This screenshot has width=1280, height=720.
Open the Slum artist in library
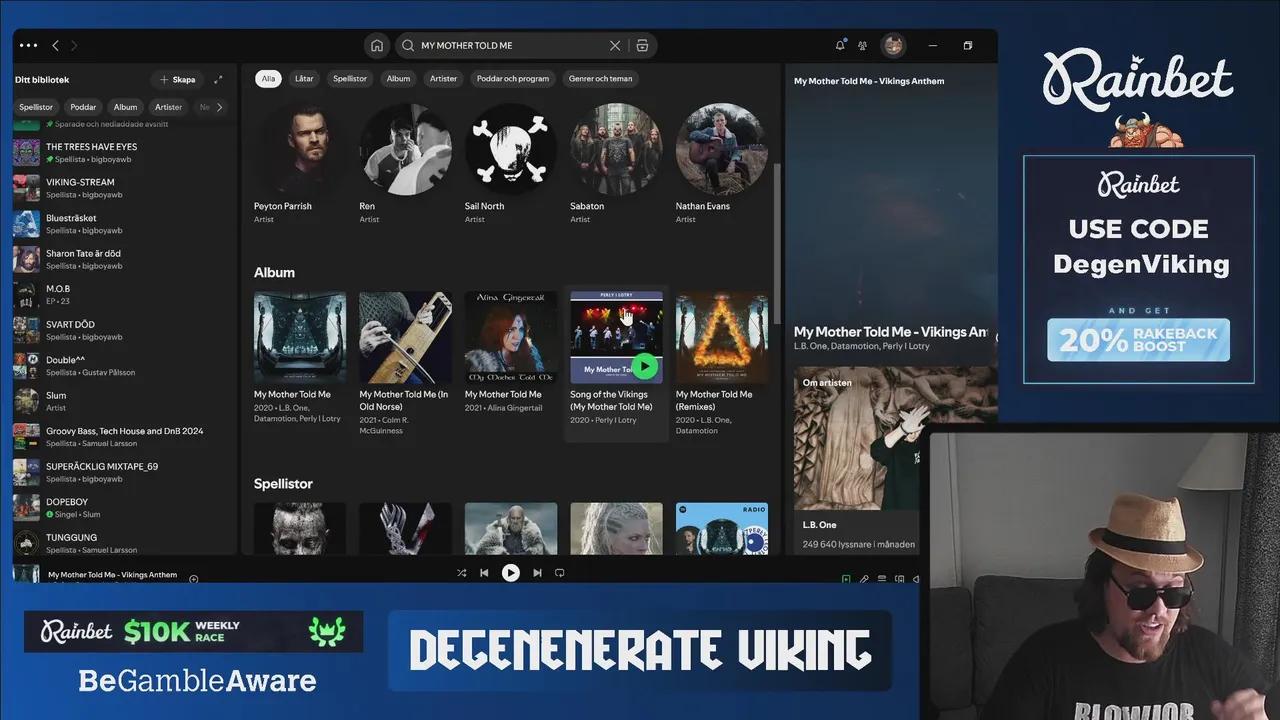[125, 401]
